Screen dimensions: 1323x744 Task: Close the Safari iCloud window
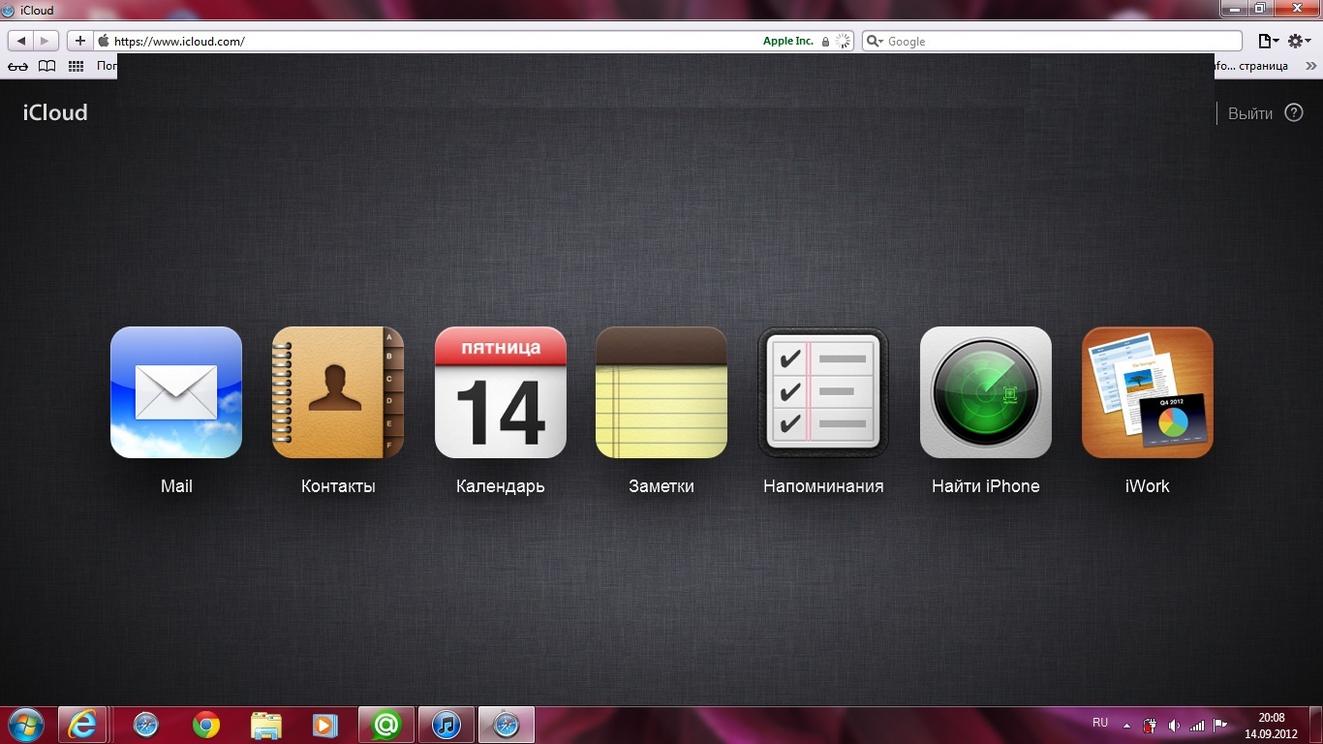1297,8
